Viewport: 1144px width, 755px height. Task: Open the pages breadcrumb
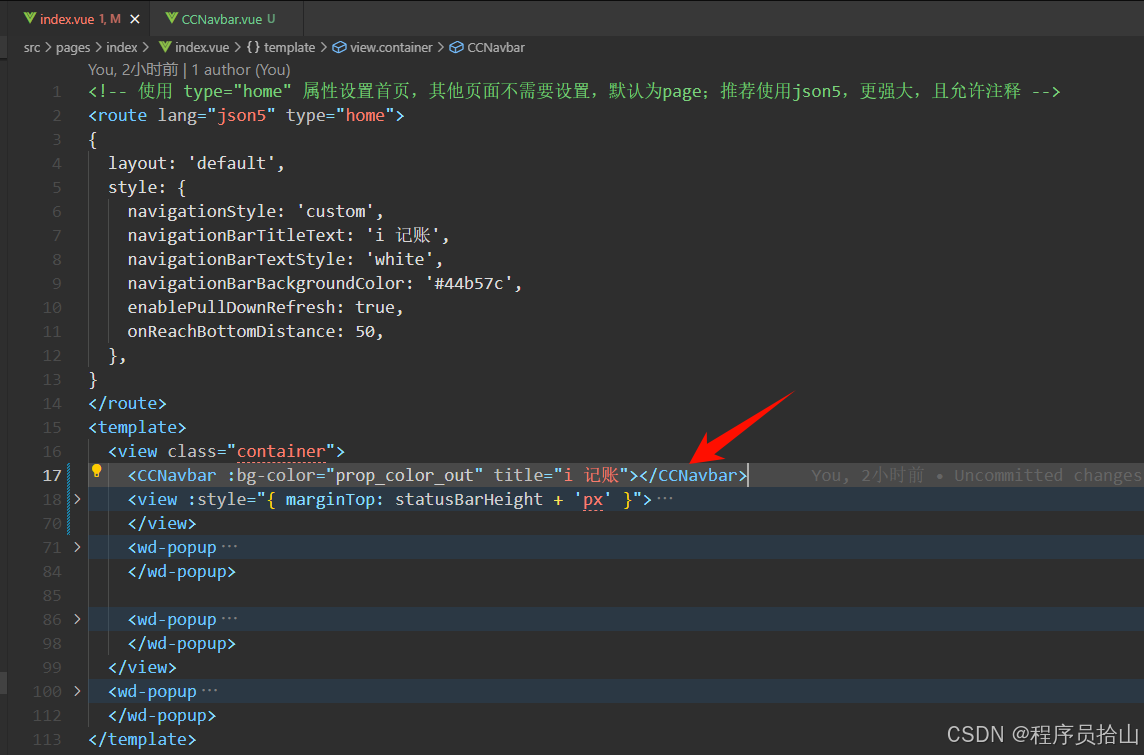tap(73, 47)
